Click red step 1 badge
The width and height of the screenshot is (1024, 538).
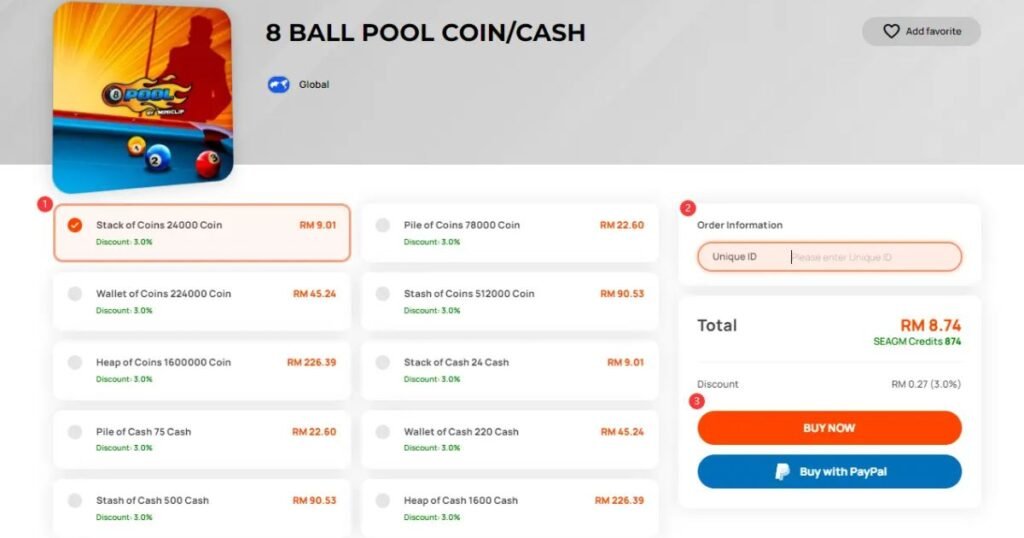point(44,204)
